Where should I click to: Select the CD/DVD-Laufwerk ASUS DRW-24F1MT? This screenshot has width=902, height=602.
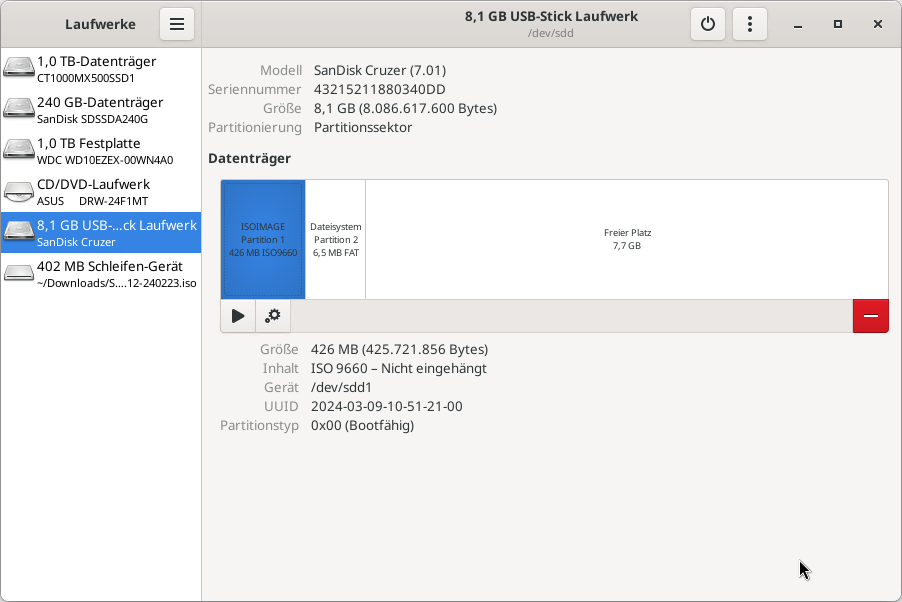click(101, 192)
